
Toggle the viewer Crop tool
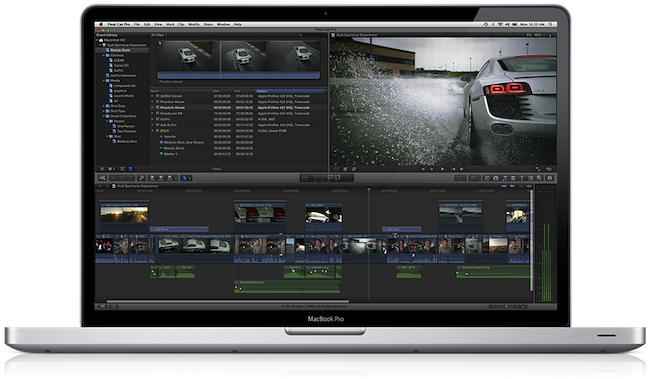[345, 169]
